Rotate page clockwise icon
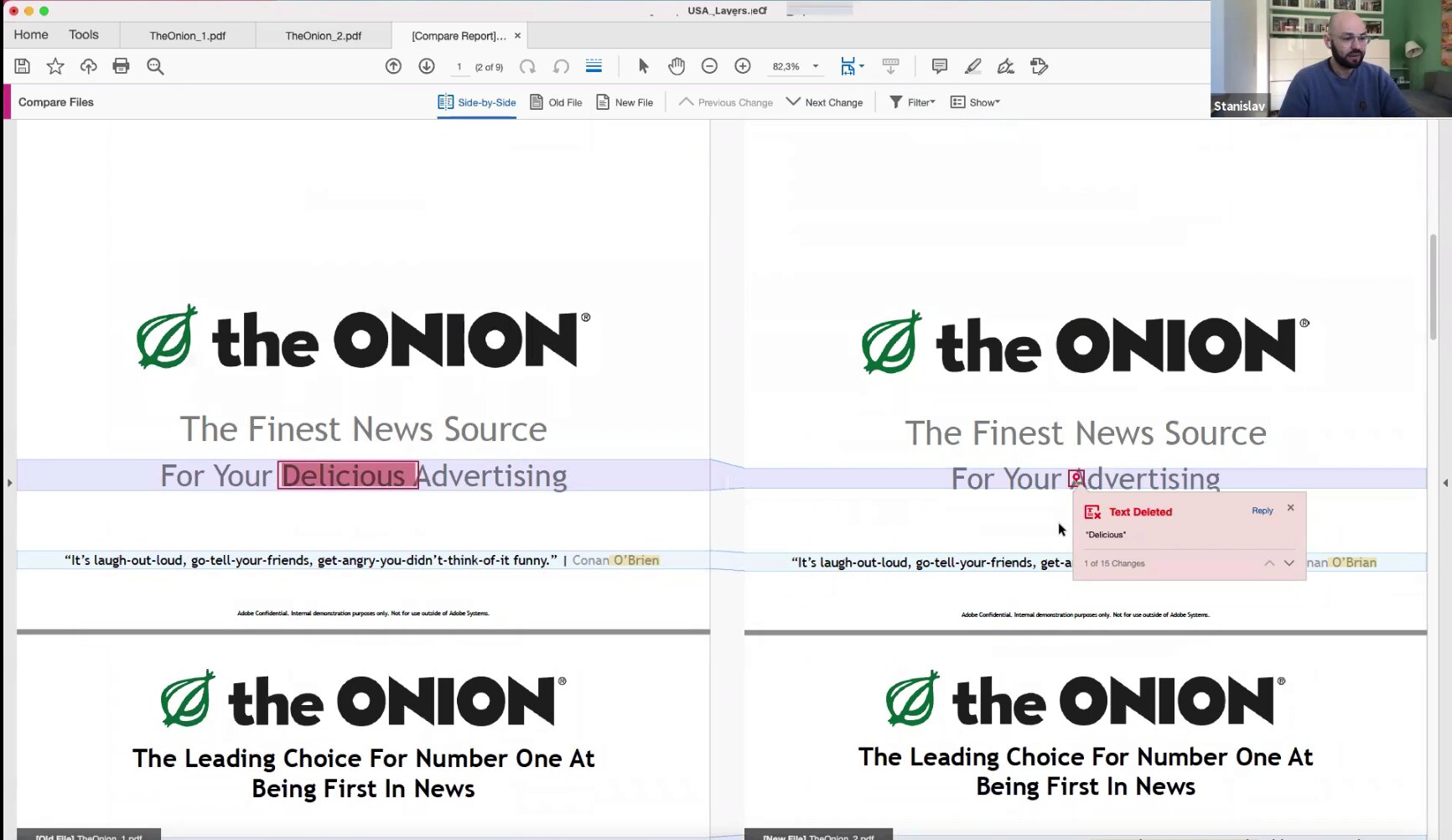Viewport: 1452px width, 840px height. (x=527, y=66)
